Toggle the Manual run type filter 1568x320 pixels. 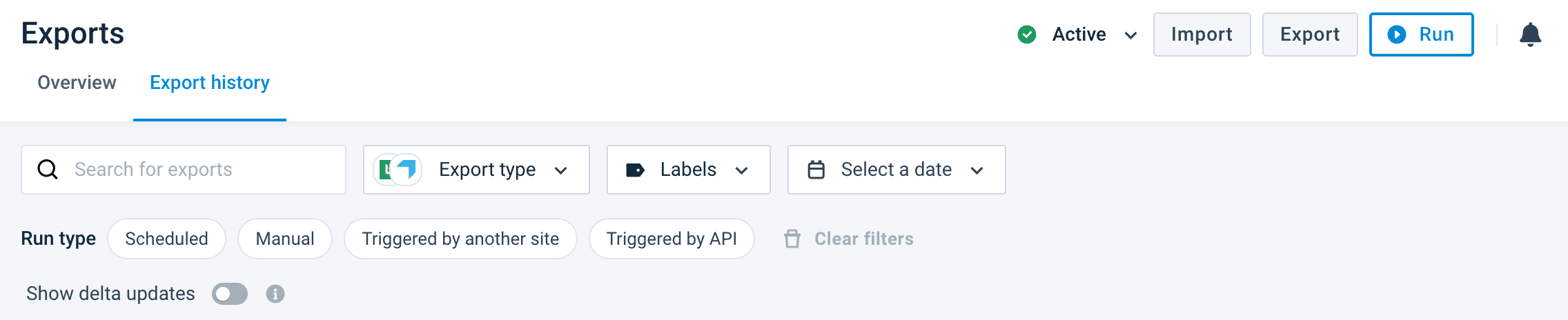[284, 239]
